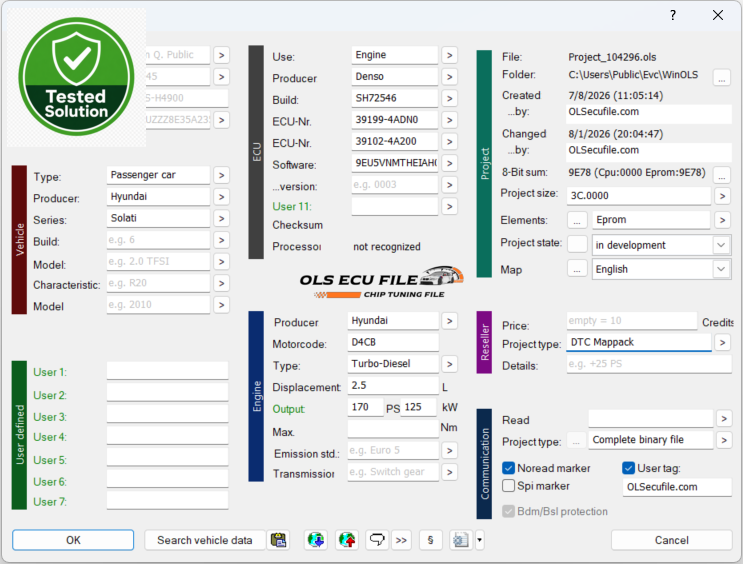Click the globe upload icon with red arrow

[347, 540]
